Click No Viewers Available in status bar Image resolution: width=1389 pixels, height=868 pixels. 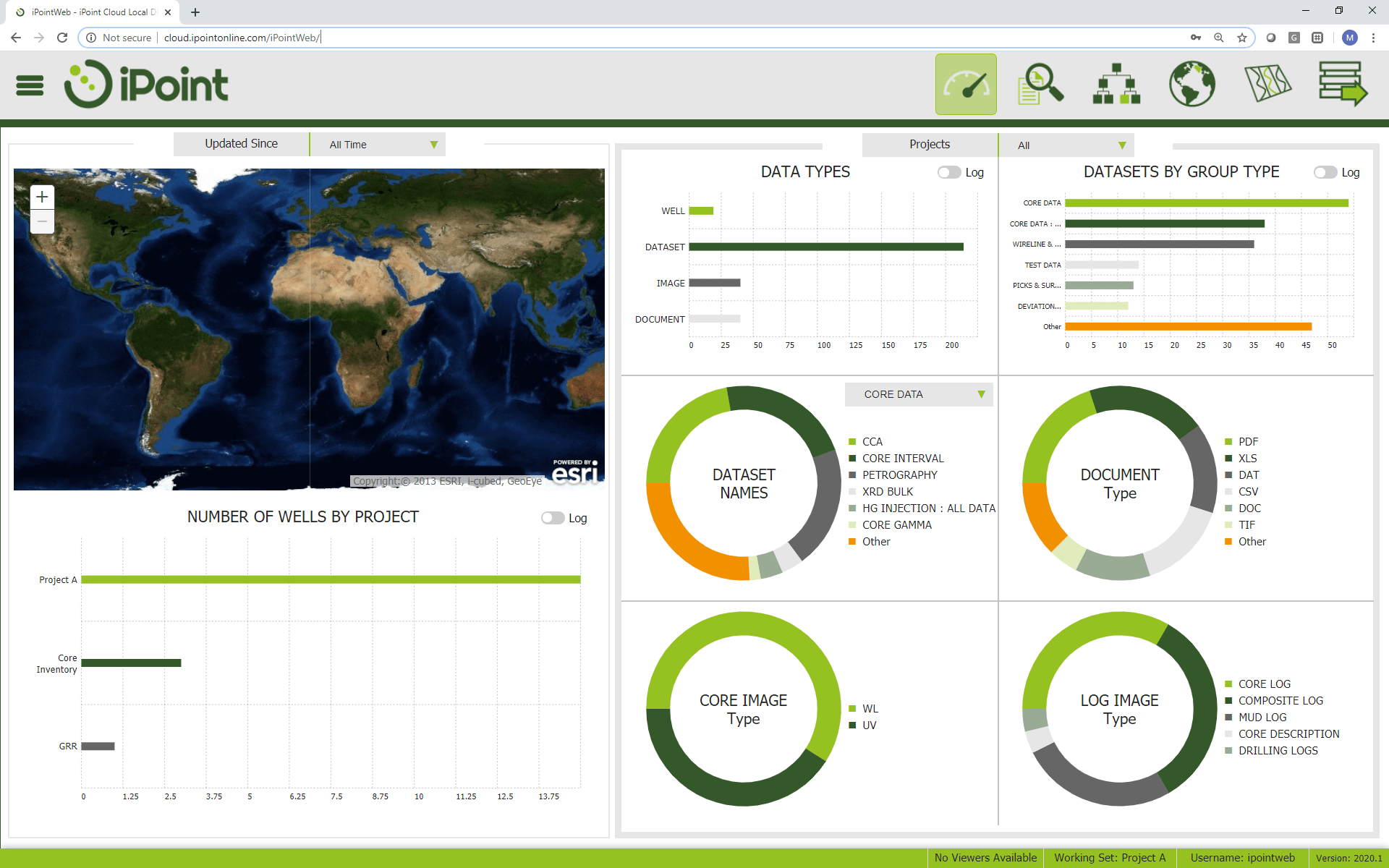[985, 858]
